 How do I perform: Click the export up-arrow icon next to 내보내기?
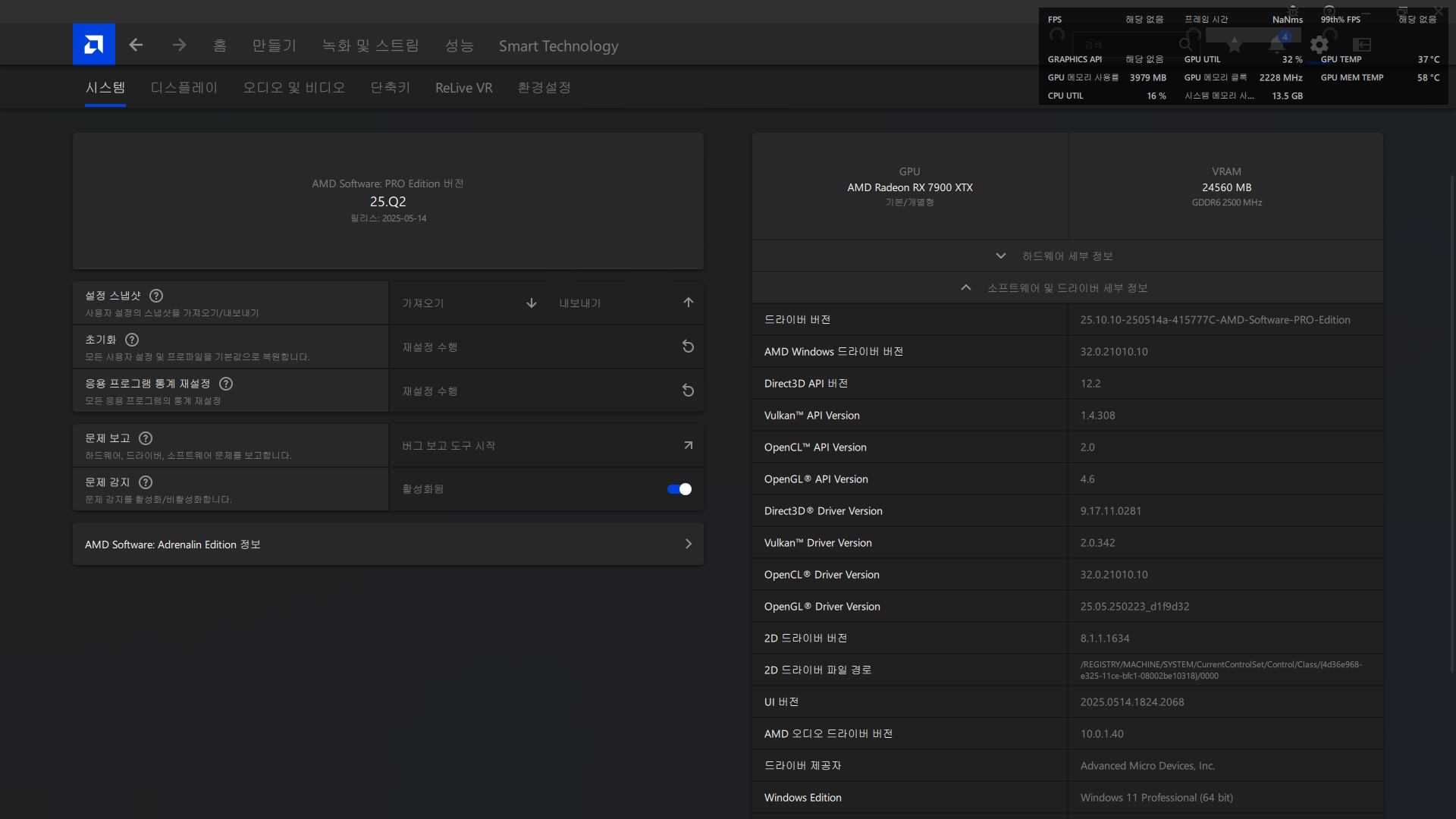(x=689, y=303)
